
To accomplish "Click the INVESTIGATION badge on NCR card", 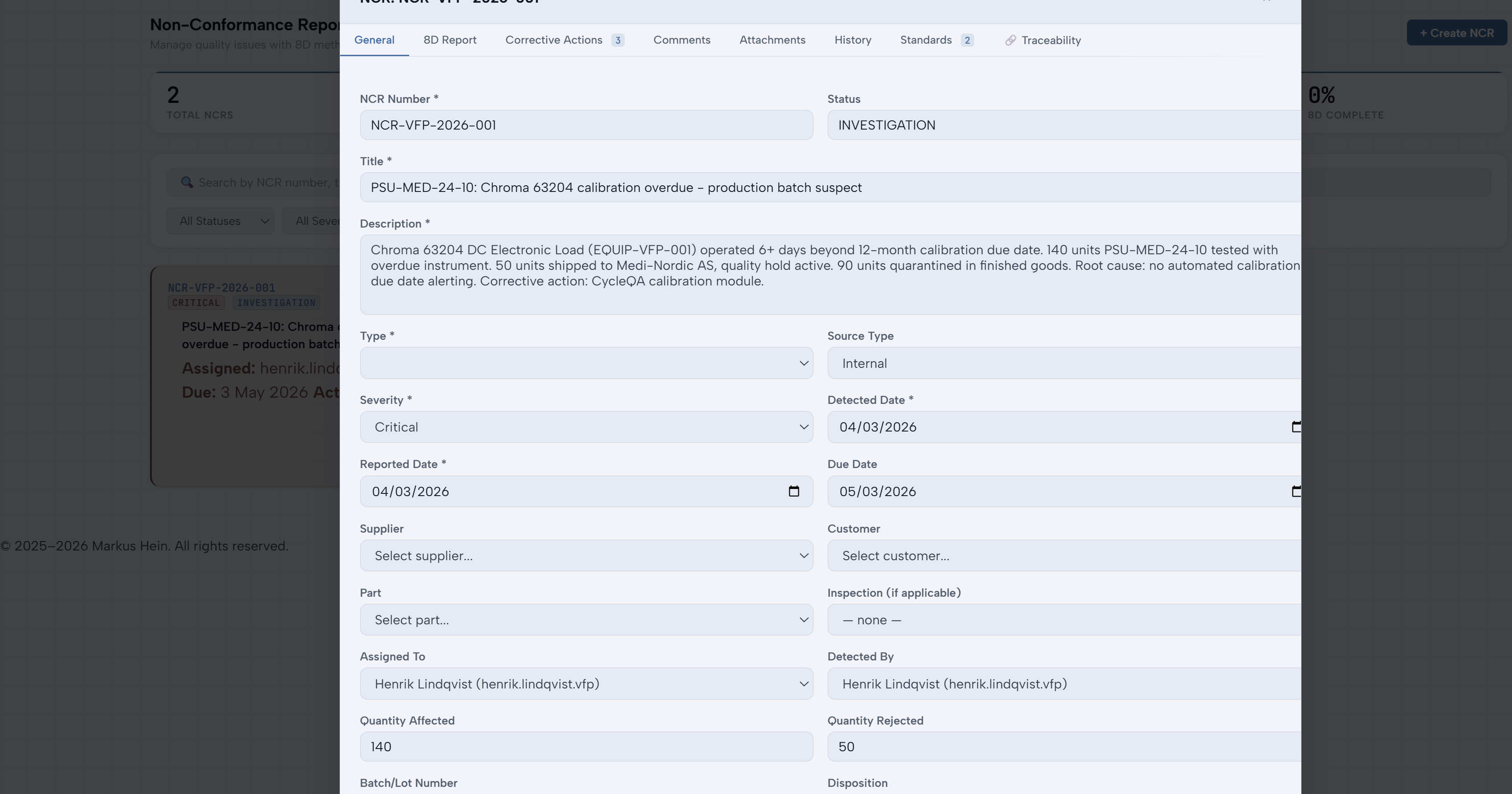I will (x=276, y=303).
